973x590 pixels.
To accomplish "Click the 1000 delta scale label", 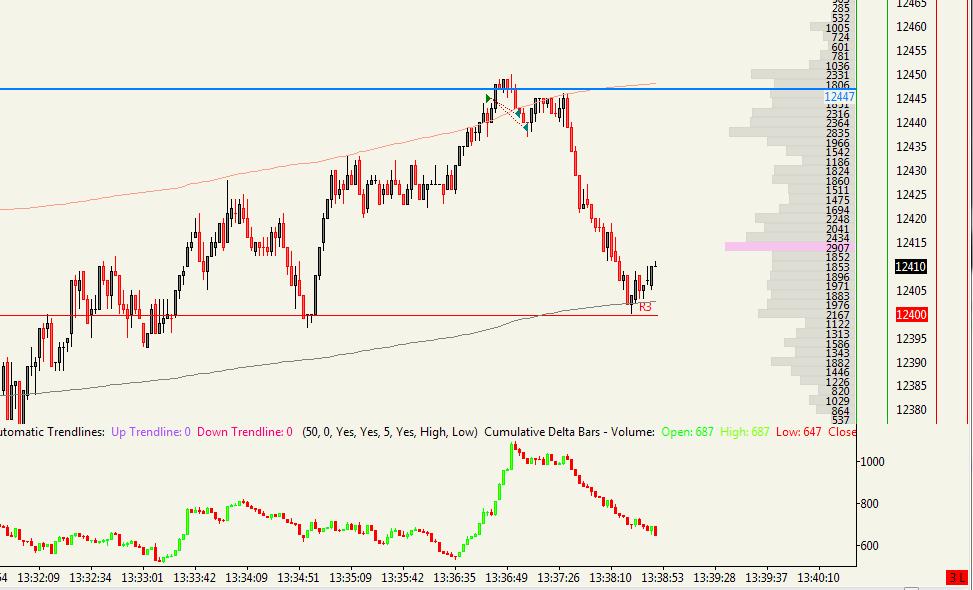I will [872, 462].
